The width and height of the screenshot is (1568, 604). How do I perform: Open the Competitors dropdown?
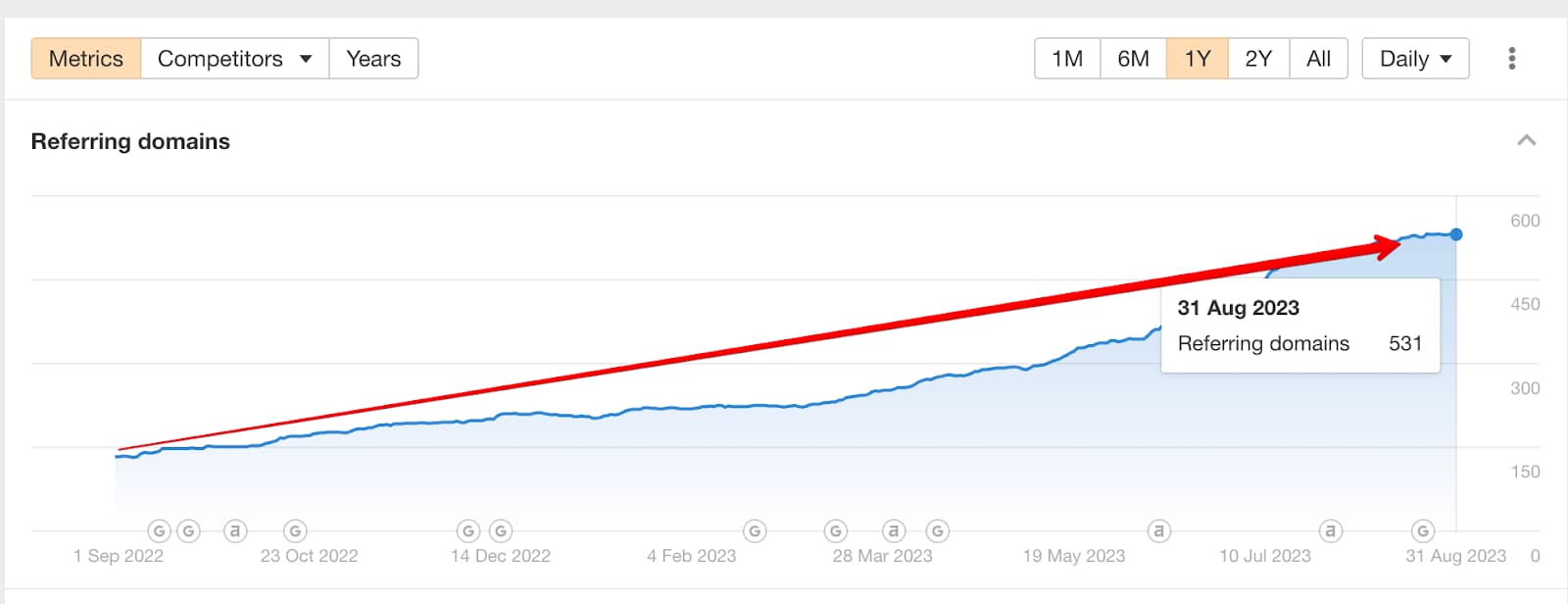(x=234, y=59)
